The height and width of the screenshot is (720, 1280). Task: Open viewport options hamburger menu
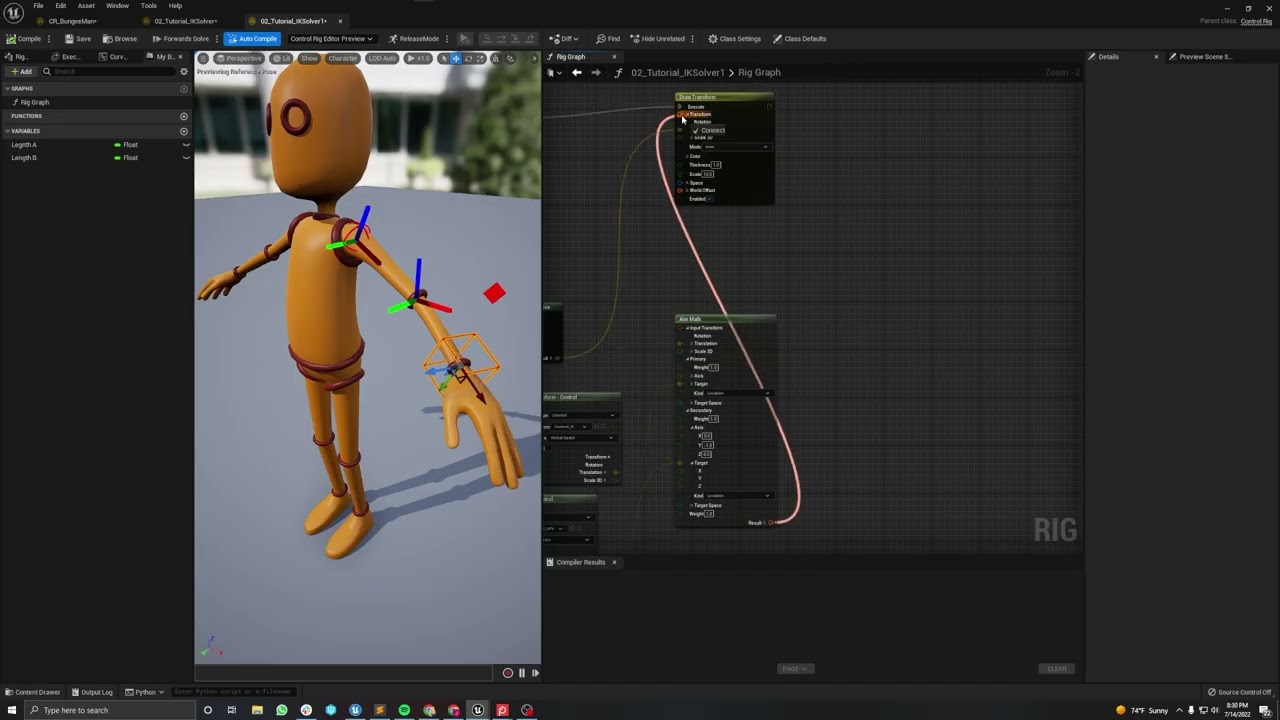tap(203, 58)
